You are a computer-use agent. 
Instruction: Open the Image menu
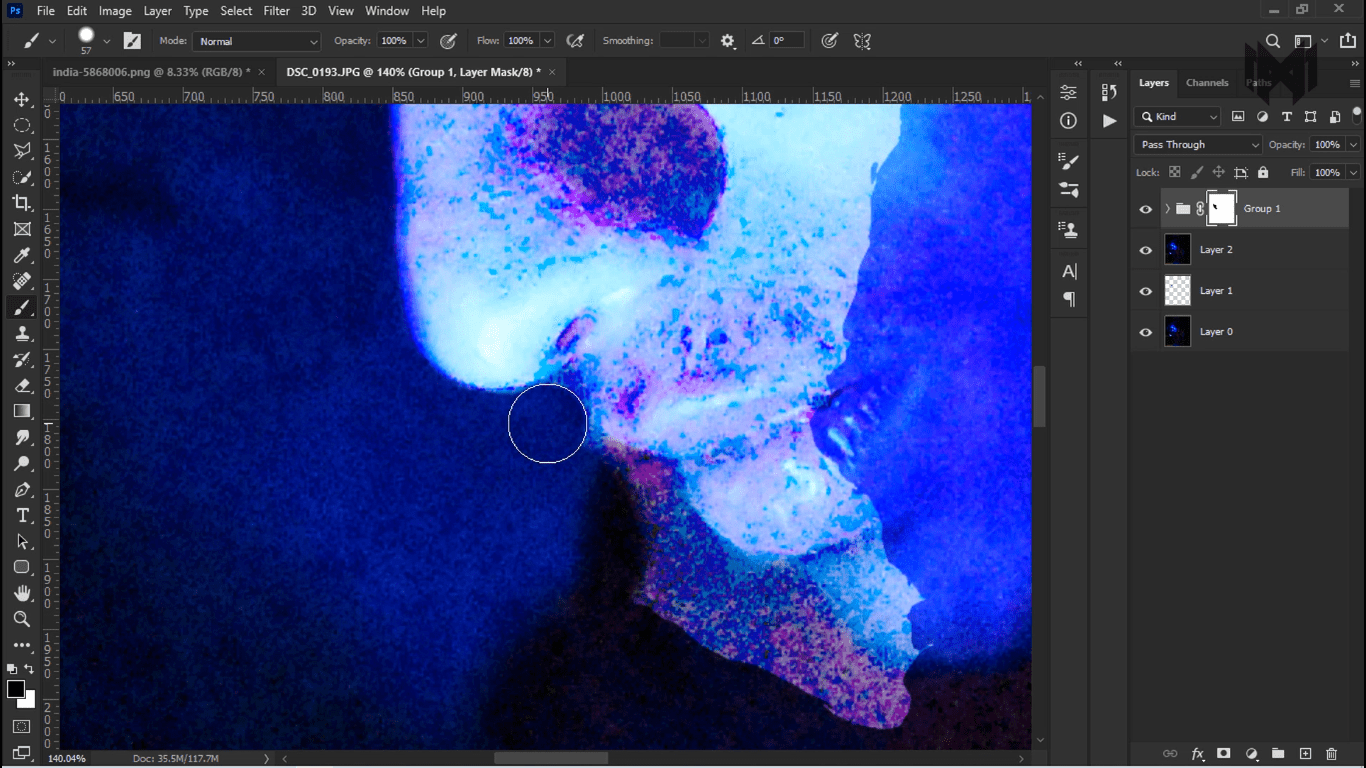pos(115,11)
